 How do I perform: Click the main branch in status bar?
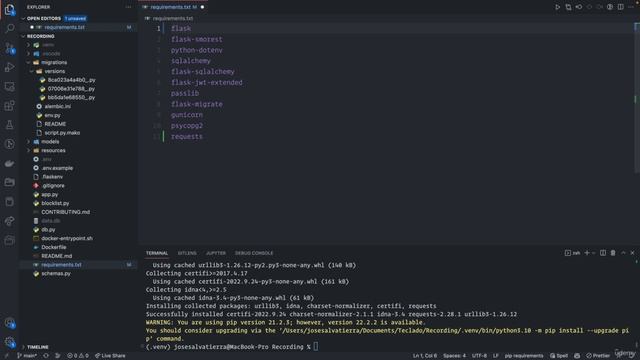27,356
